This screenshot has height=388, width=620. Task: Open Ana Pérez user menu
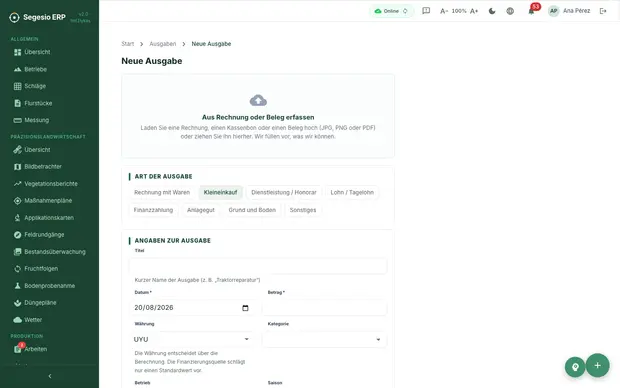coord(569,11)
